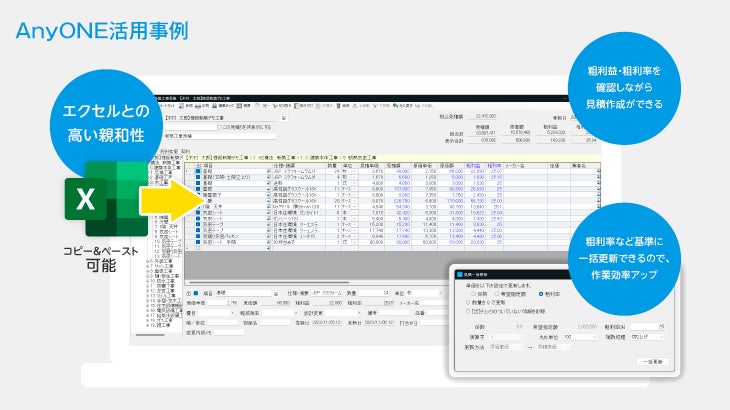Click the 項目 column header
Image resolution: width=730 pixels, height=410 pixels.
click(236, 166)
